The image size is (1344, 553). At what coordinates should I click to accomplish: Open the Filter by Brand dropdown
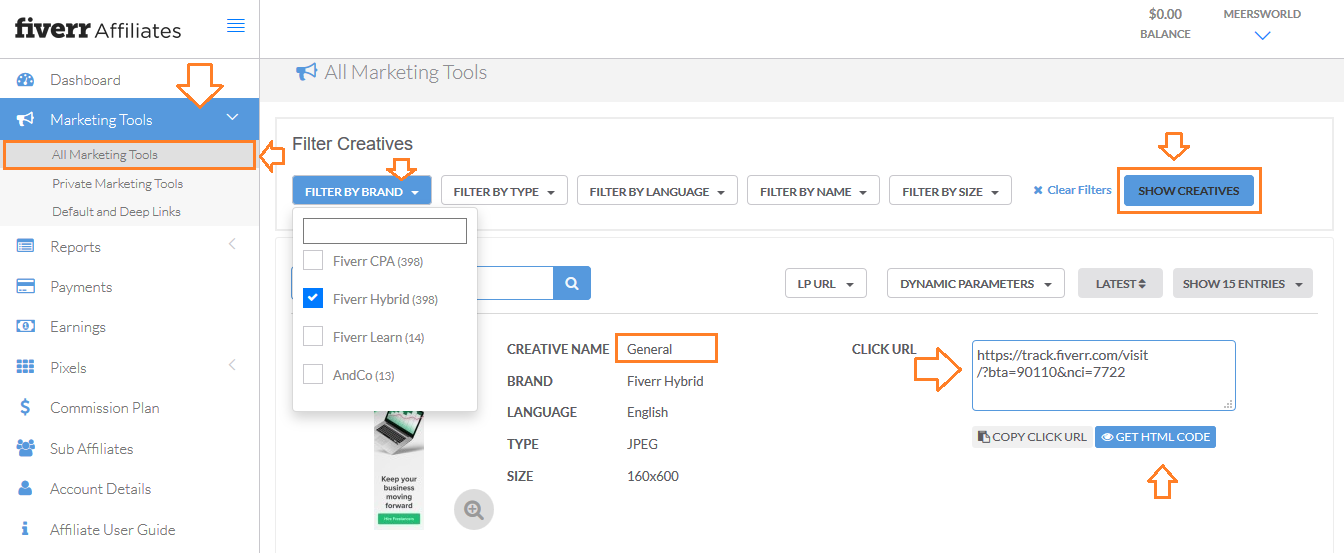pos(362,191)
